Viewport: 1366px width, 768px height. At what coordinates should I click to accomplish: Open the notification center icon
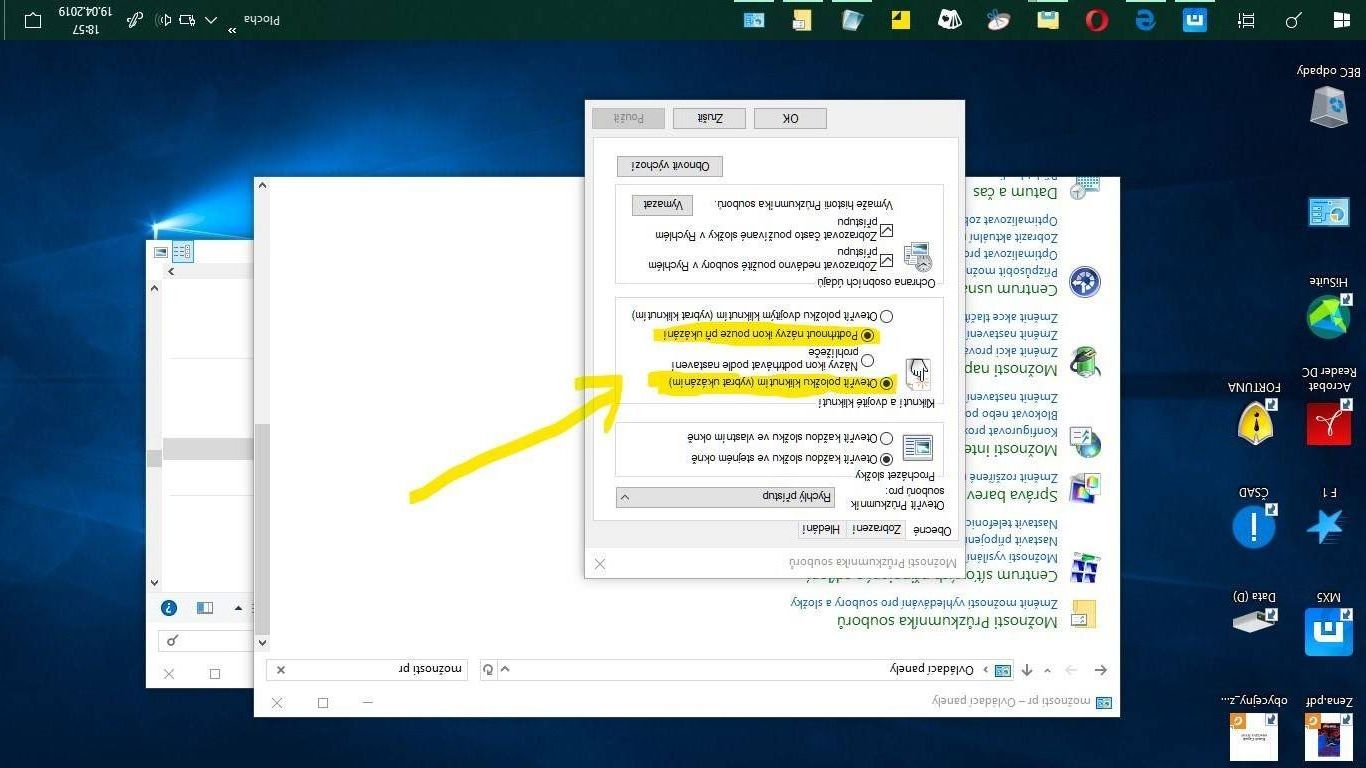tap(33, 20)
